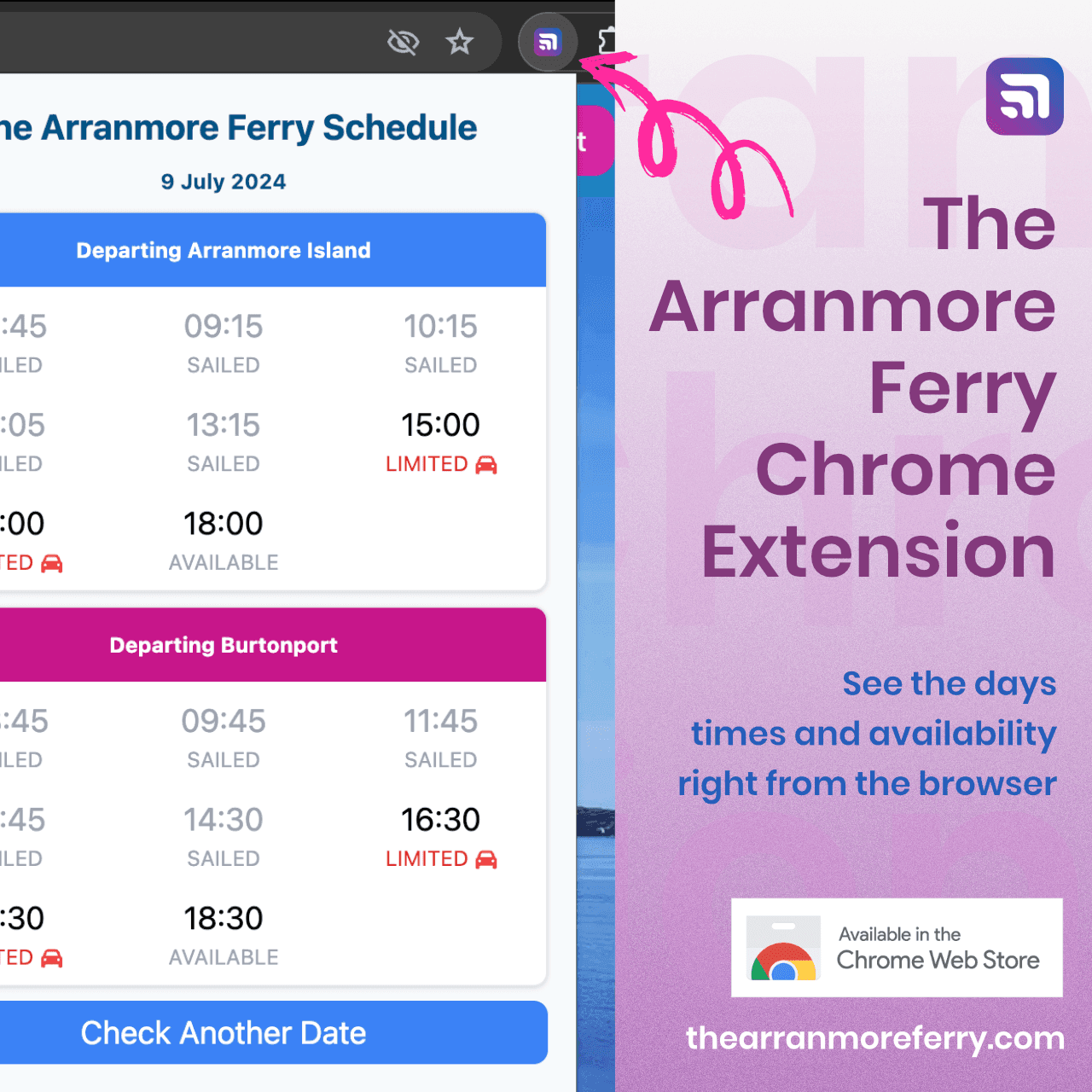Click the car icon beside 16:30 LIMITED
Screen dimensions: 1092x1092
pyautogui.click(x=486, y=859)
